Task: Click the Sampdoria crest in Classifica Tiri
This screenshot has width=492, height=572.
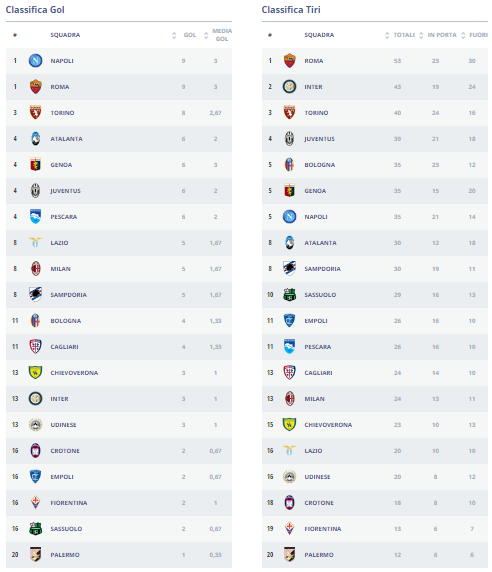Action: coord(290,268)
